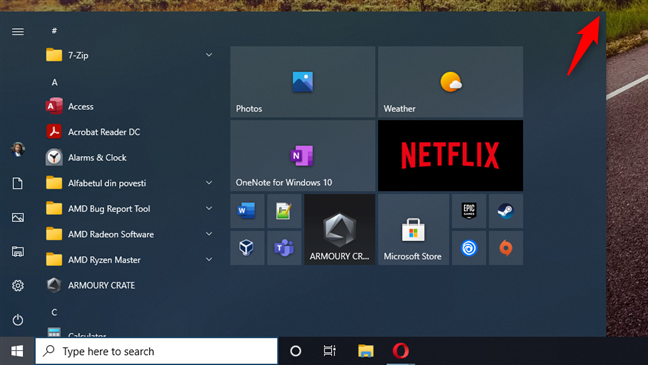Open ARMOURY CRATE in the app list
The width and height of the screenshot is (648, 365).
130,285
